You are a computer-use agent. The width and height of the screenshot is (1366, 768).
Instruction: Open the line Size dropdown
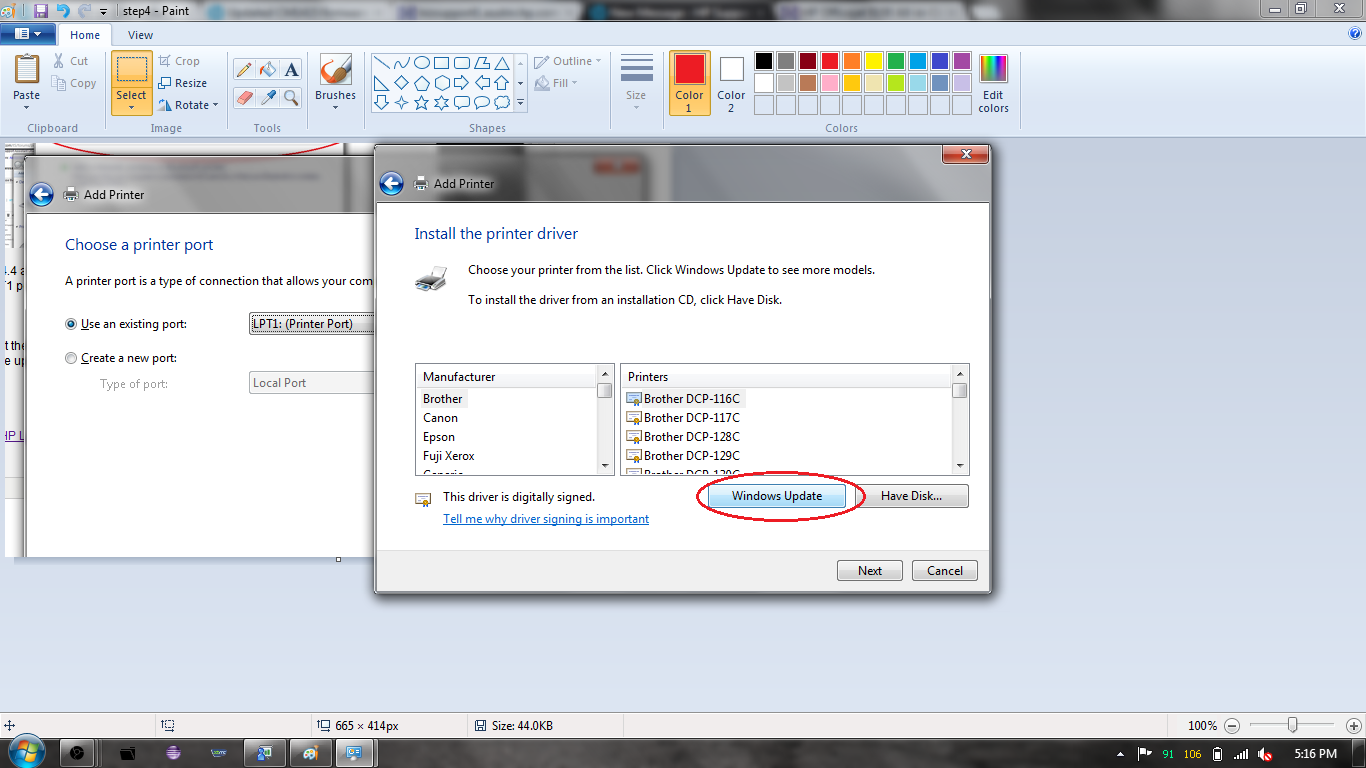636,83
